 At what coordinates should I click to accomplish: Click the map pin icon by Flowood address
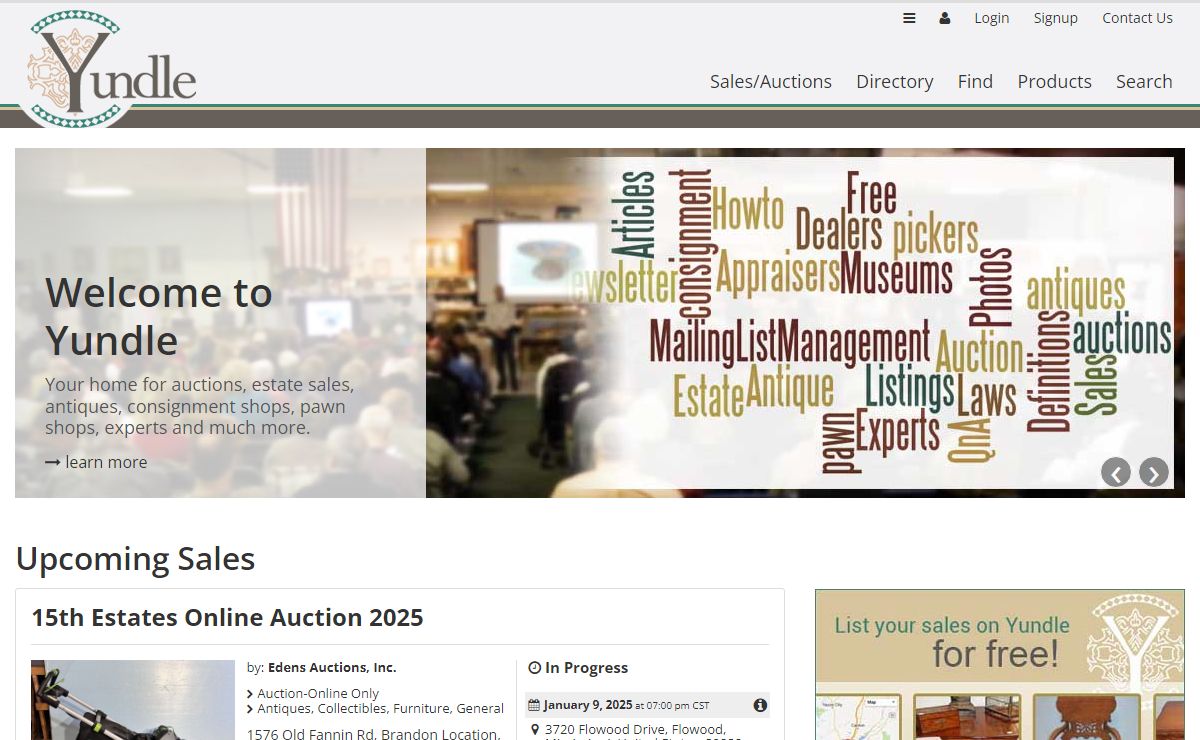coord(535,730)
